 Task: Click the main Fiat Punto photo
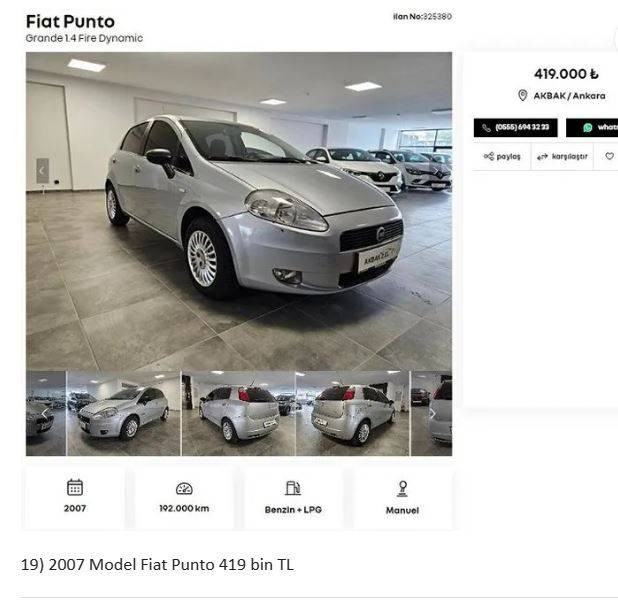[239, 211]
